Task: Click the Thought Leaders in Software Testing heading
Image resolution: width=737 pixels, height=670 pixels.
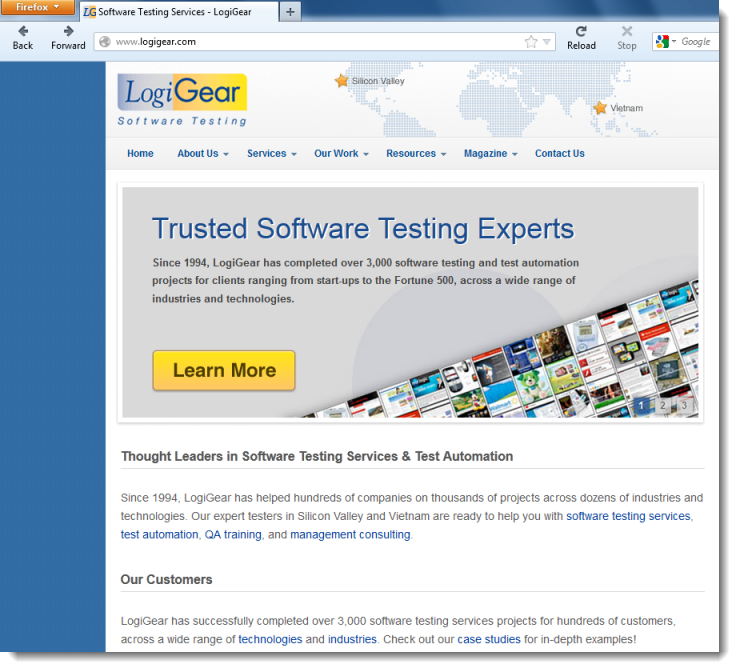Action: coord(317,456)
